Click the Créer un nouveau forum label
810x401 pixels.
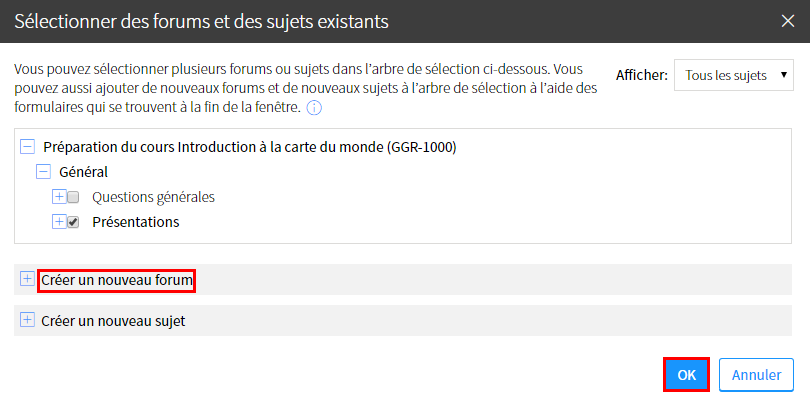(117, 281)
